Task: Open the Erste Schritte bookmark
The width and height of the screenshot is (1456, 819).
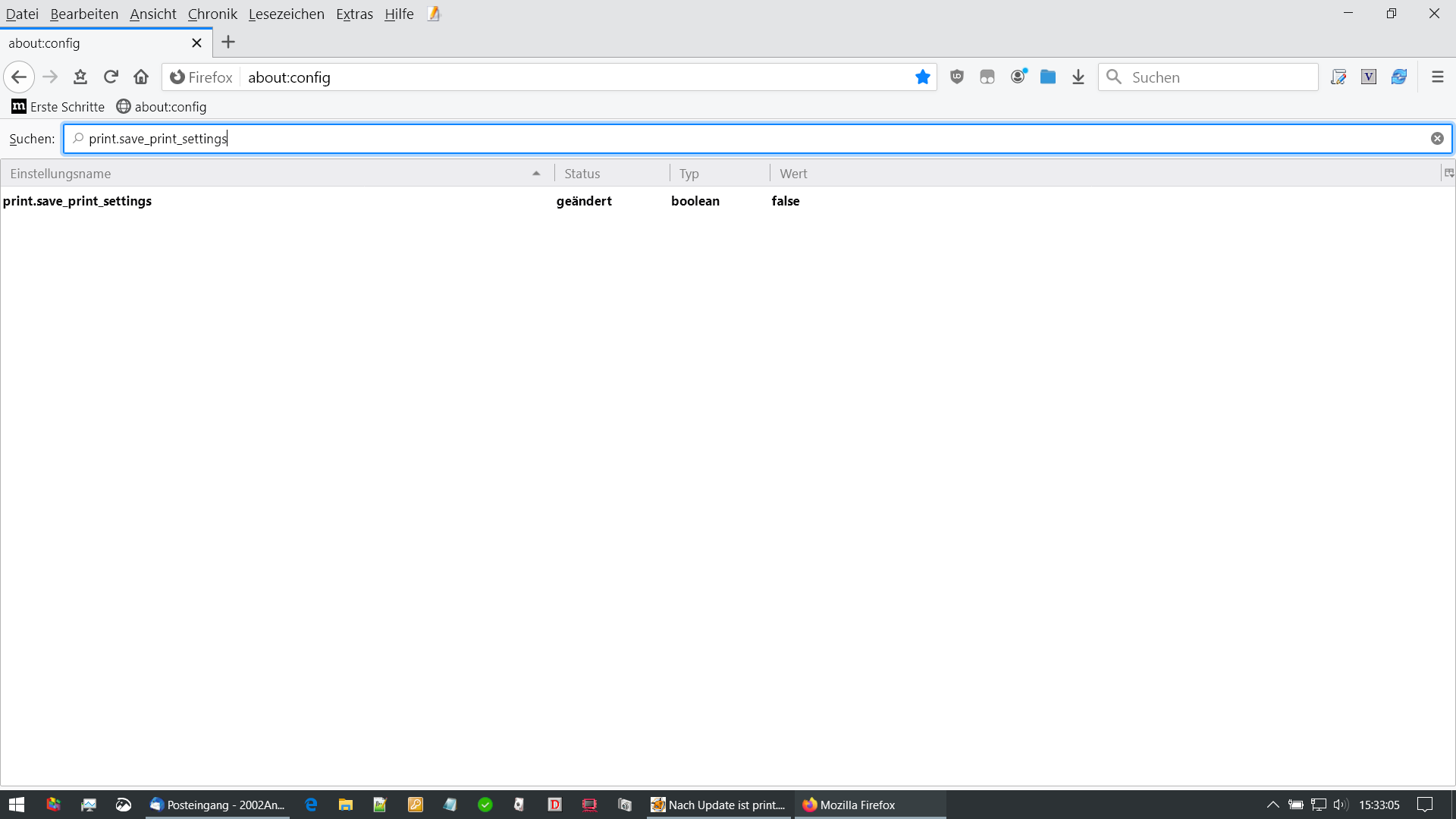Action: [x=58, y=107]
